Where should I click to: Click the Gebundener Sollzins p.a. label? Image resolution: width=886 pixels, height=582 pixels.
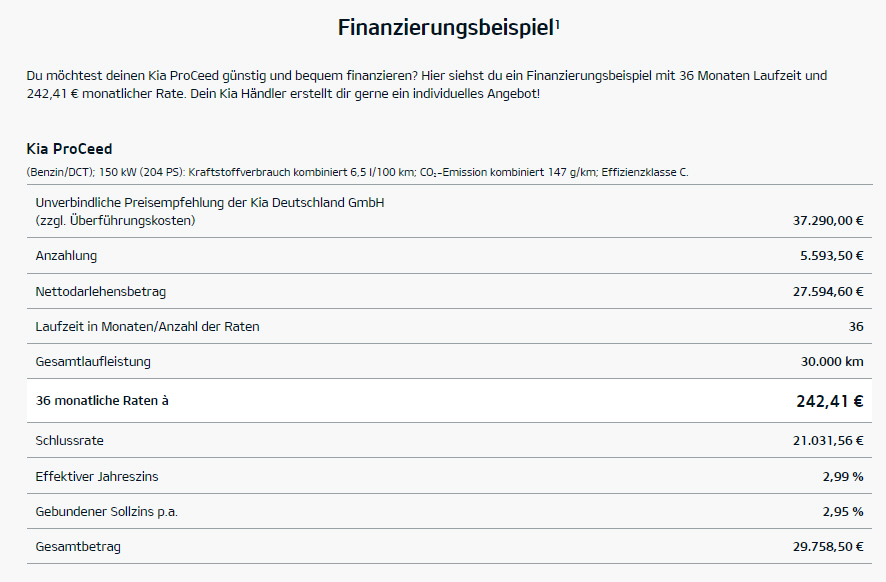pos(107,512)
